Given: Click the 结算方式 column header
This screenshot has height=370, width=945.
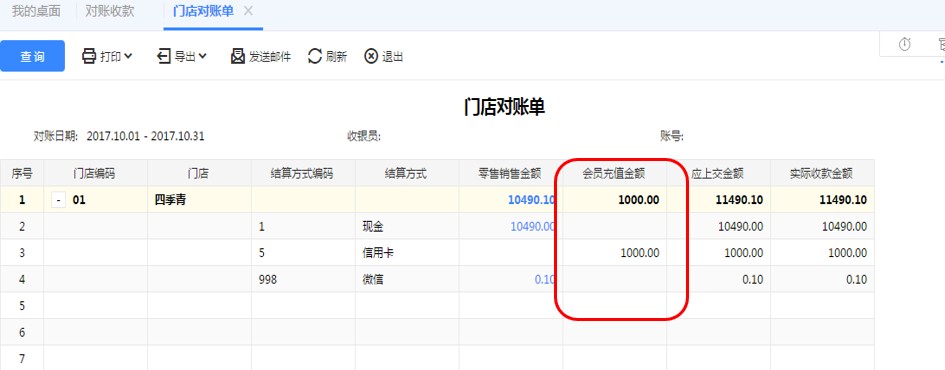Looking at the screenshot, I should tap(407, 174).
